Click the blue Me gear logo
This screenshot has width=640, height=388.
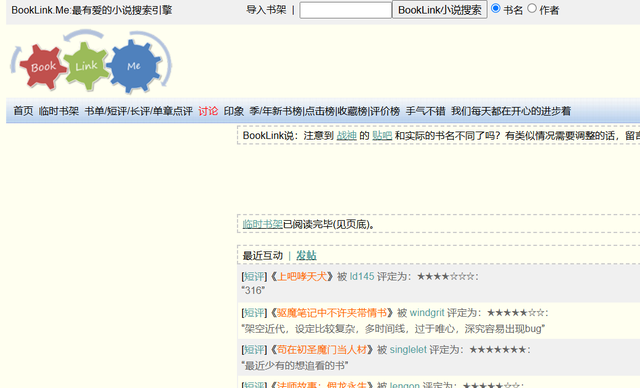pos(133,65)
